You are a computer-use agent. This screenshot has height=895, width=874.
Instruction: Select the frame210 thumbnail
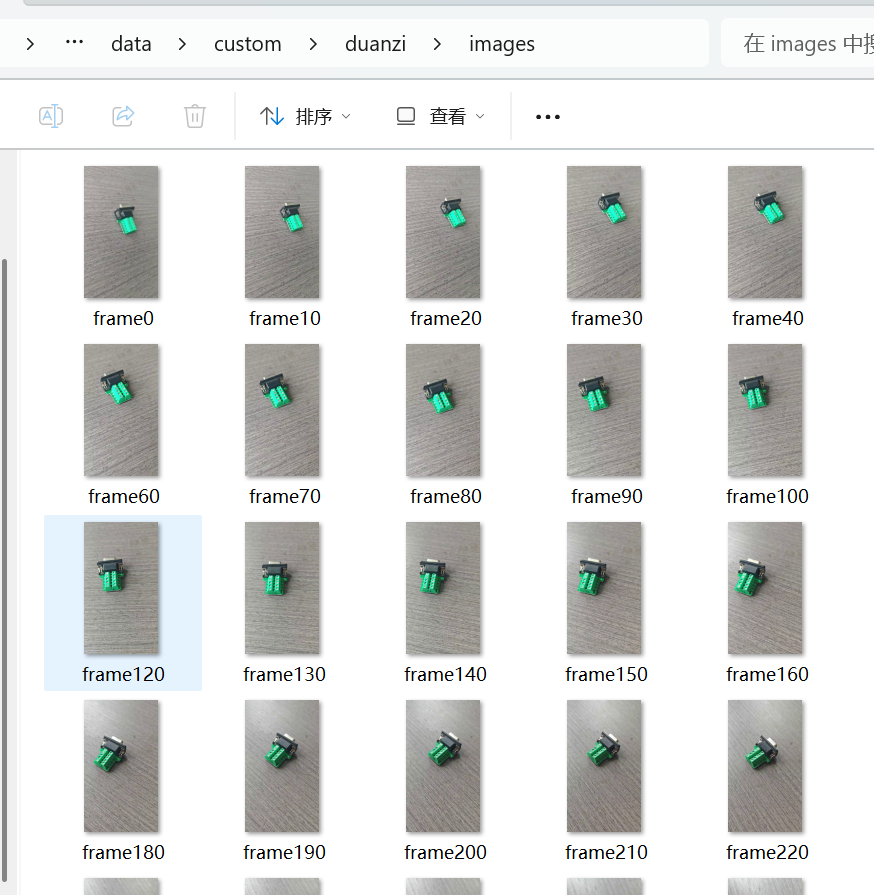tap(604, 766)
